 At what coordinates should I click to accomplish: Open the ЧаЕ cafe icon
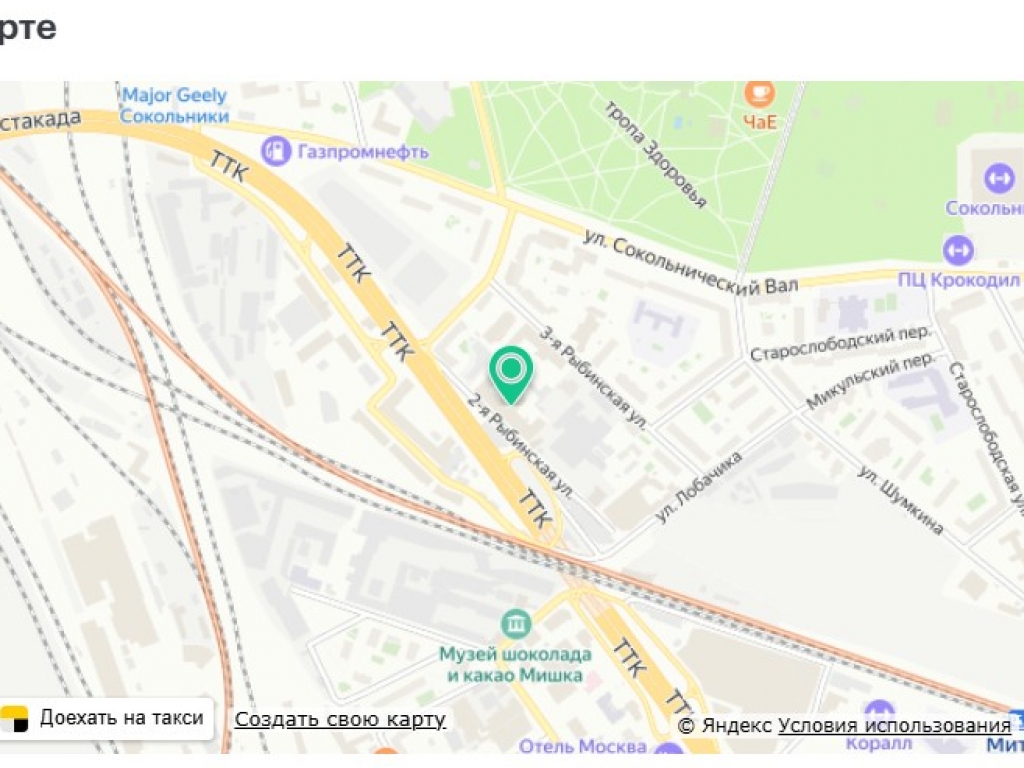click(x=760, y=94)
